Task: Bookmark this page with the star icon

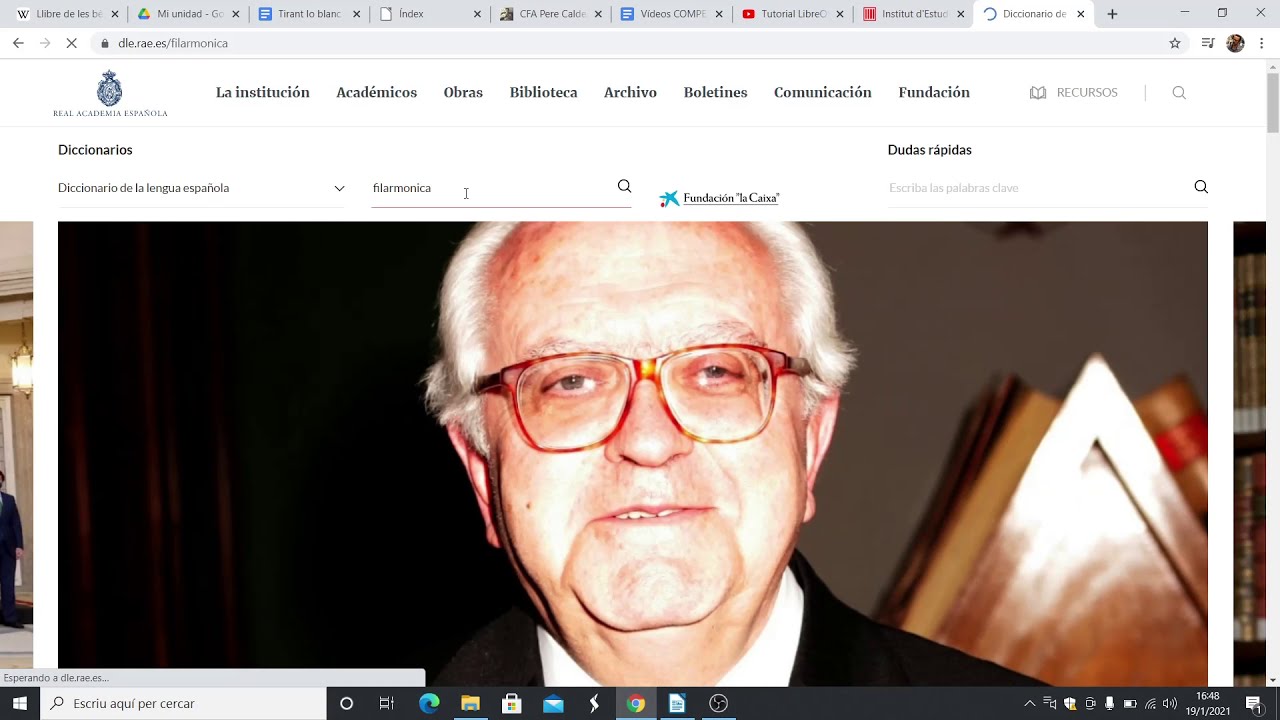Action: tap(1175, 43)
